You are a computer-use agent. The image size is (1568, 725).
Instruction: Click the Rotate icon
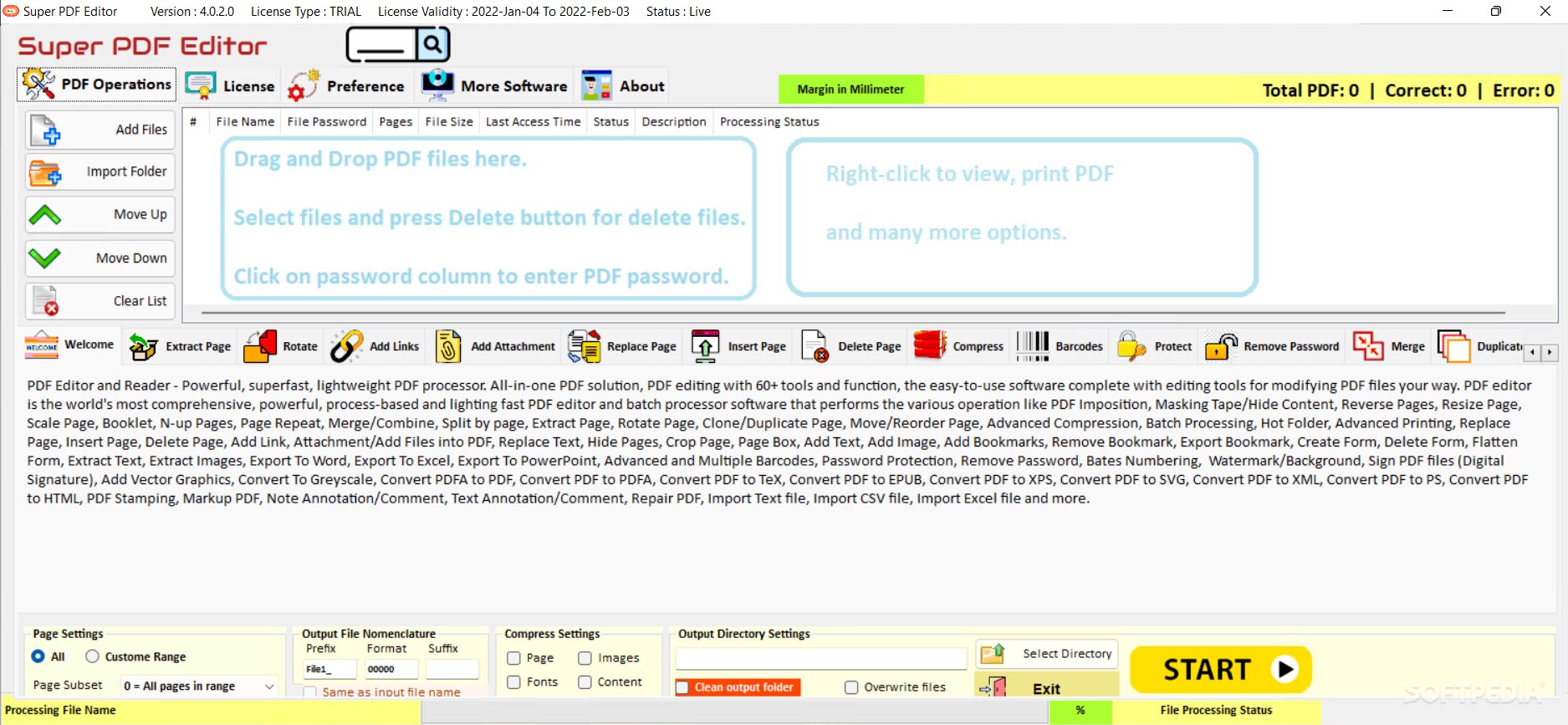pyautogui.click(x=260, y=346)
